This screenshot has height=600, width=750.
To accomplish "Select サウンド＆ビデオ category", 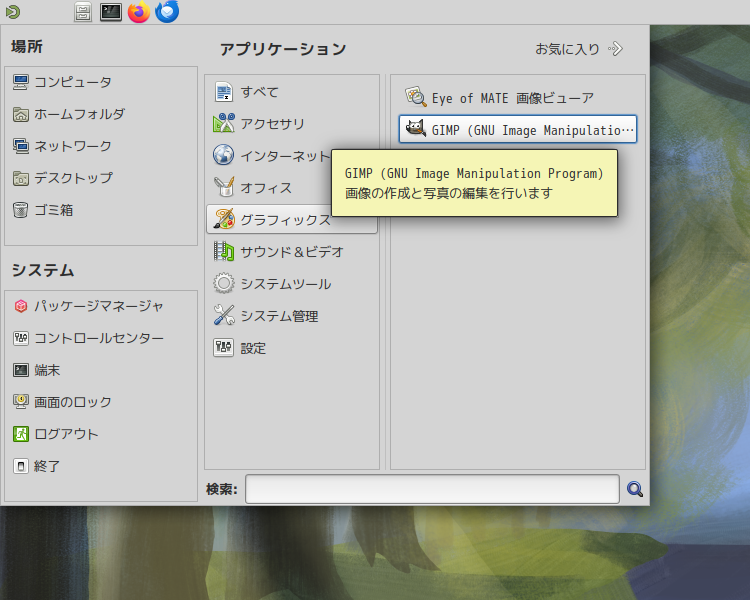I will [292, 252].
